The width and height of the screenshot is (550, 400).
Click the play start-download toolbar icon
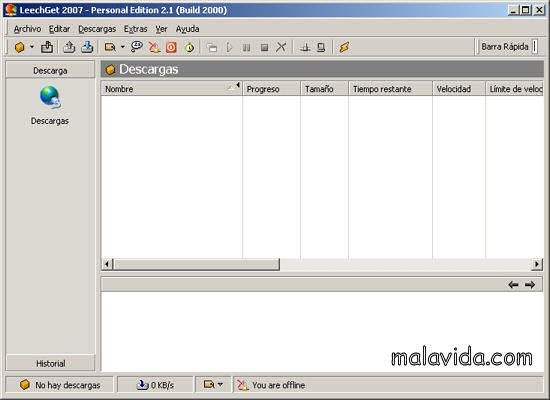[229, 47]
